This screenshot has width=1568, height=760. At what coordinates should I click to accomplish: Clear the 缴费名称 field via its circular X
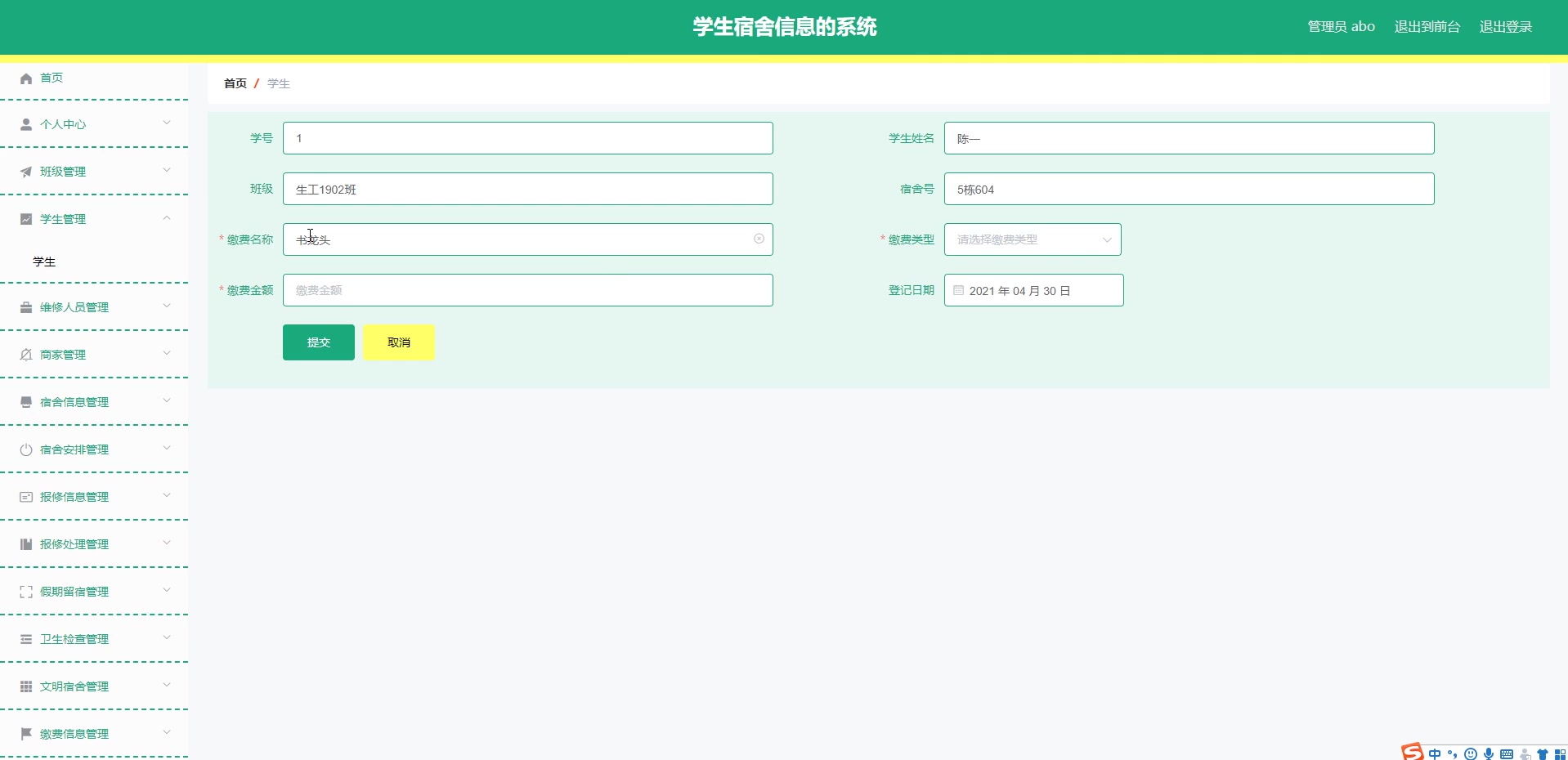pos(759,239)
